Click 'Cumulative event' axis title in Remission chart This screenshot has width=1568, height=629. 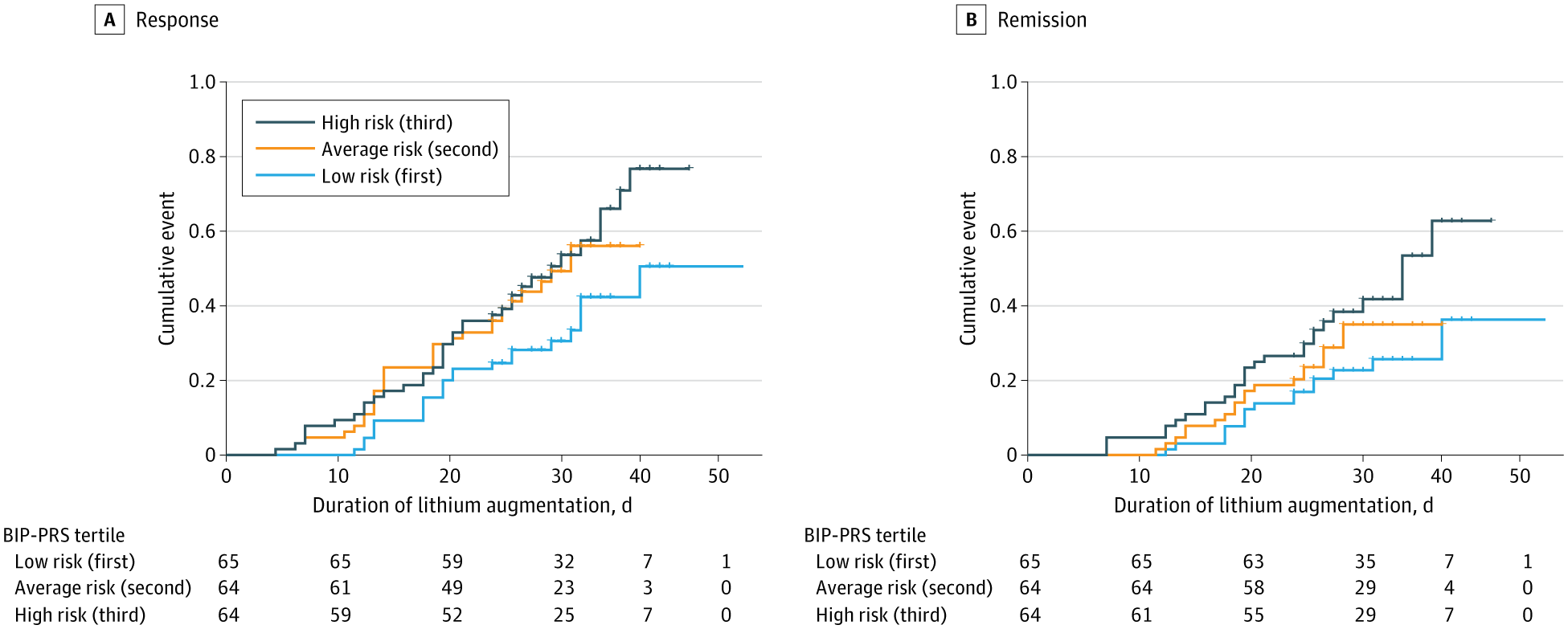pyautogui.click(x=968, y=269)
